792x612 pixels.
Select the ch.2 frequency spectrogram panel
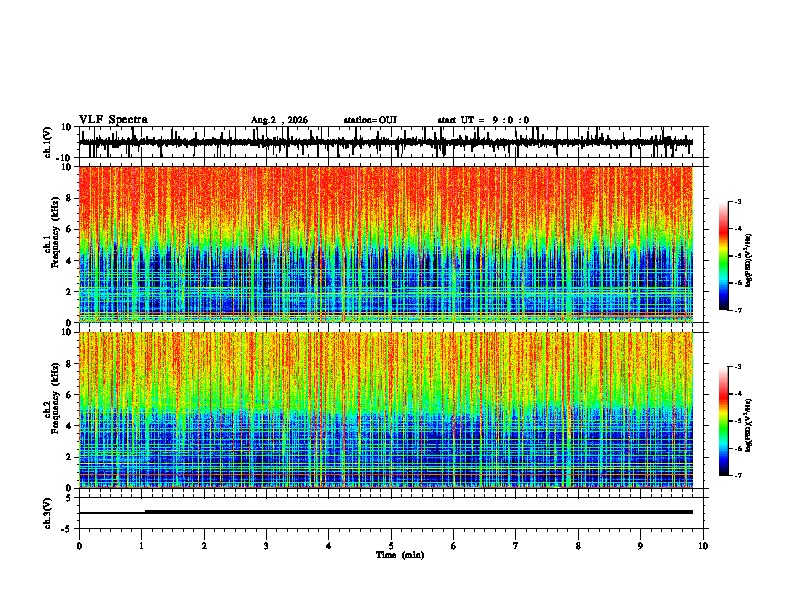[393, 410]
